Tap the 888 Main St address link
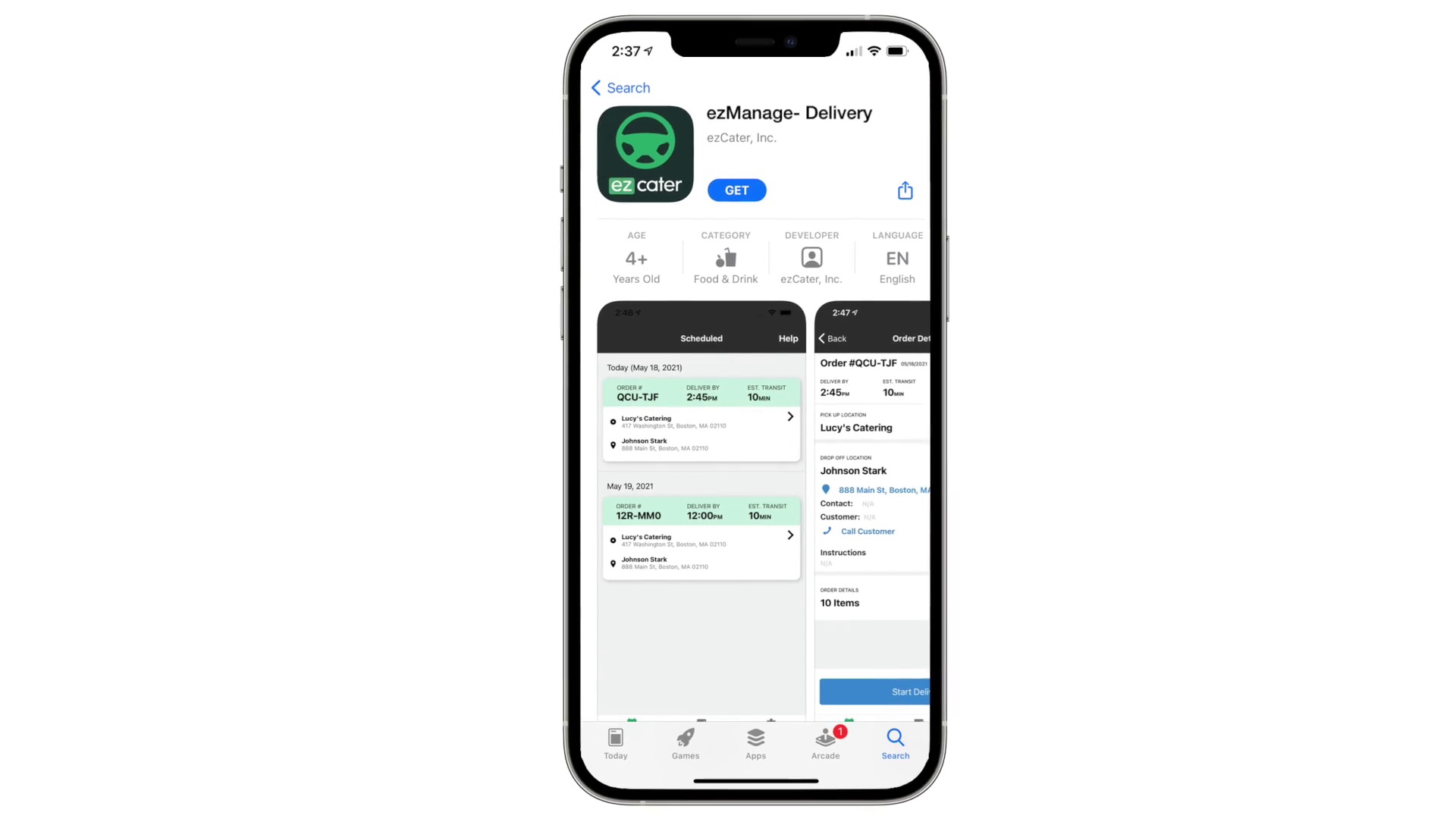 pyautogui.click(x=880, y=490)
